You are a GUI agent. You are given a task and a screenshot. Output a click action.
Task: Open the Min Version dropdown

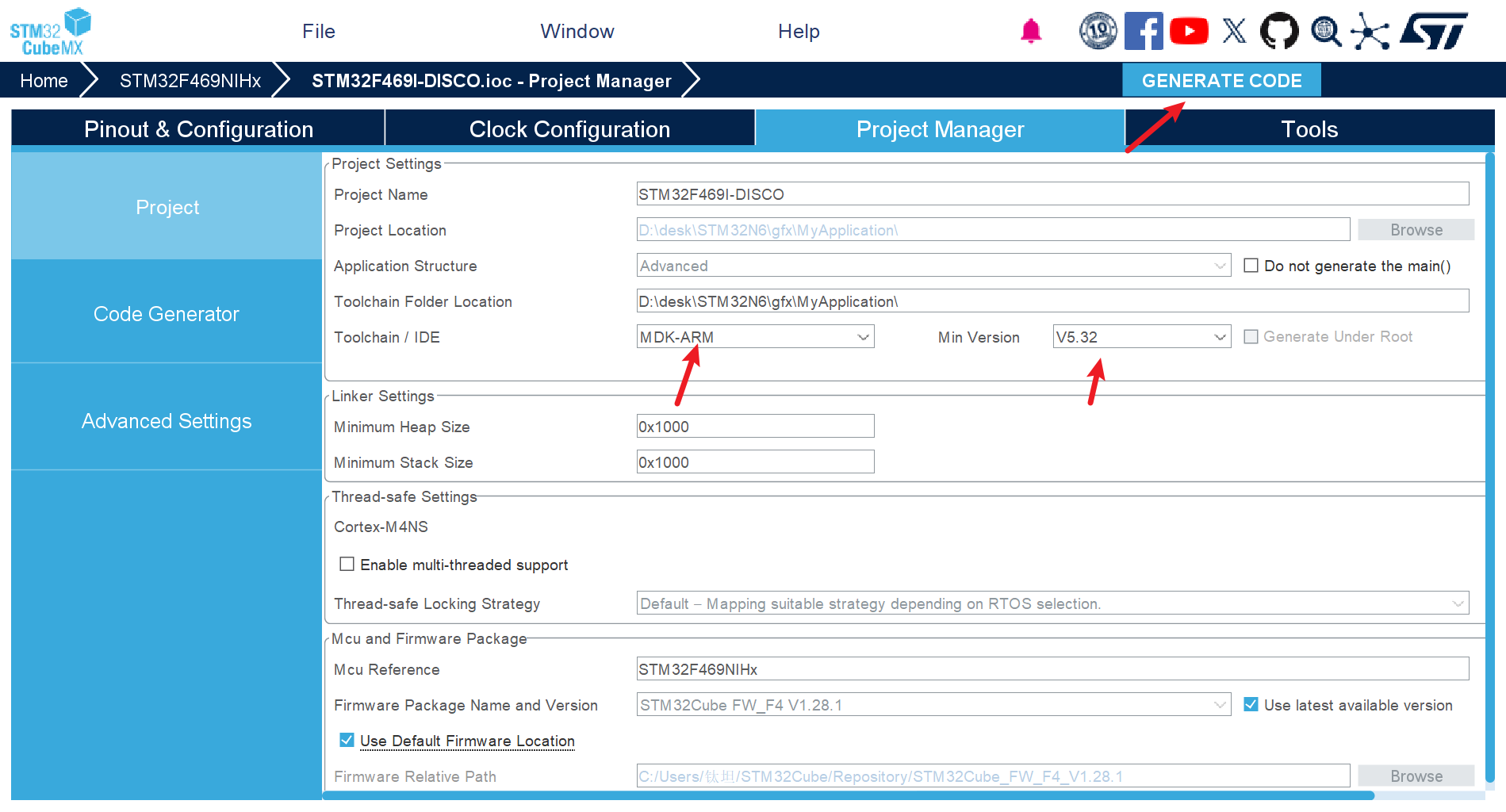(x=1141, y=337)
